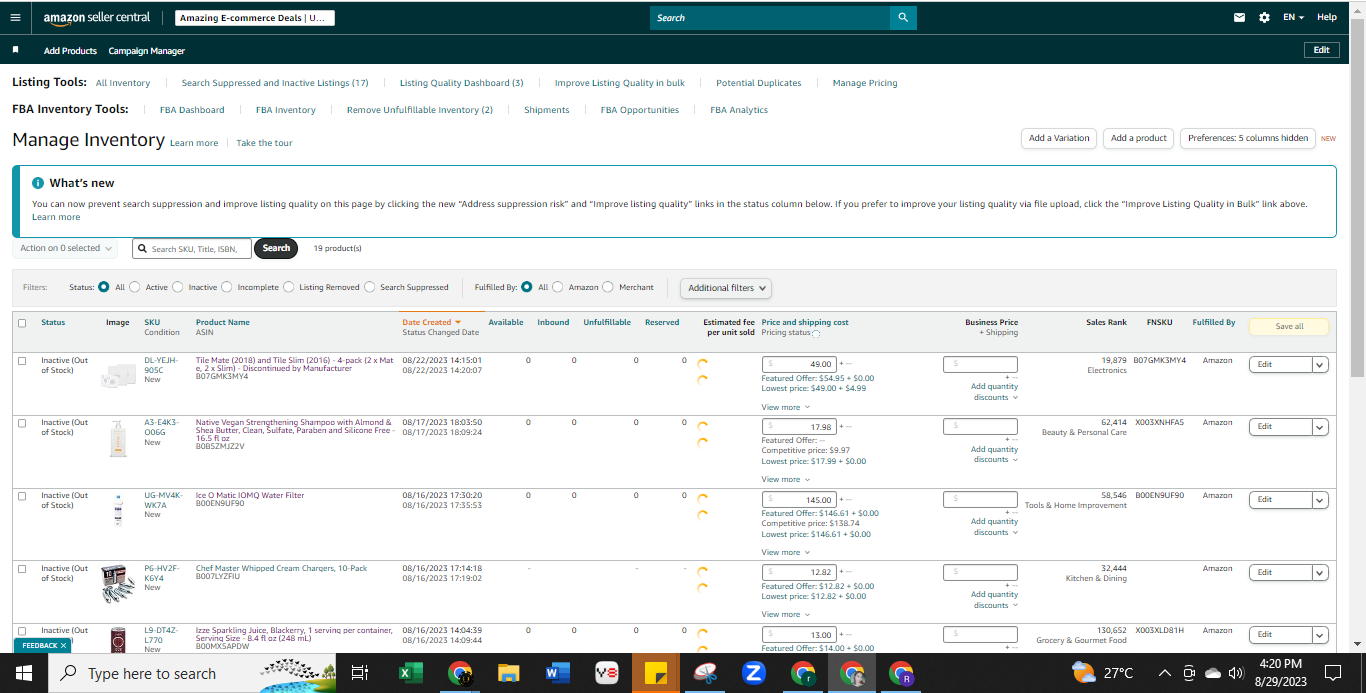Viewport: 1366px width, 693px height.
Task: Click the Add a product button
Action: pyautogui.click(x=1139, y=138)
